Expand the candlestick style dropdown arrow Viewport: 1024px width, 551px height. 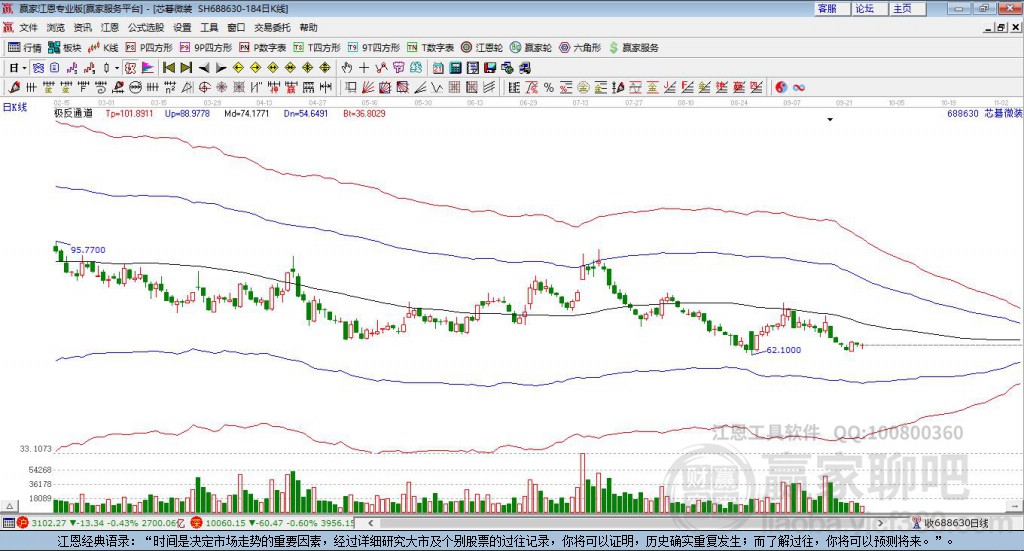tap(117, 68)
